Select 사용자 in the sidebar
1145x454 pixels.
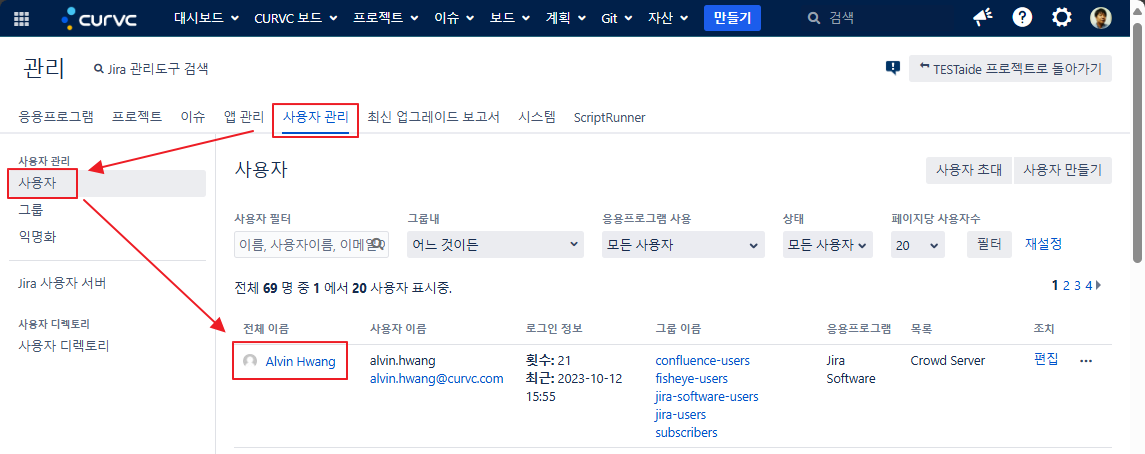click(x=107, y=183)
